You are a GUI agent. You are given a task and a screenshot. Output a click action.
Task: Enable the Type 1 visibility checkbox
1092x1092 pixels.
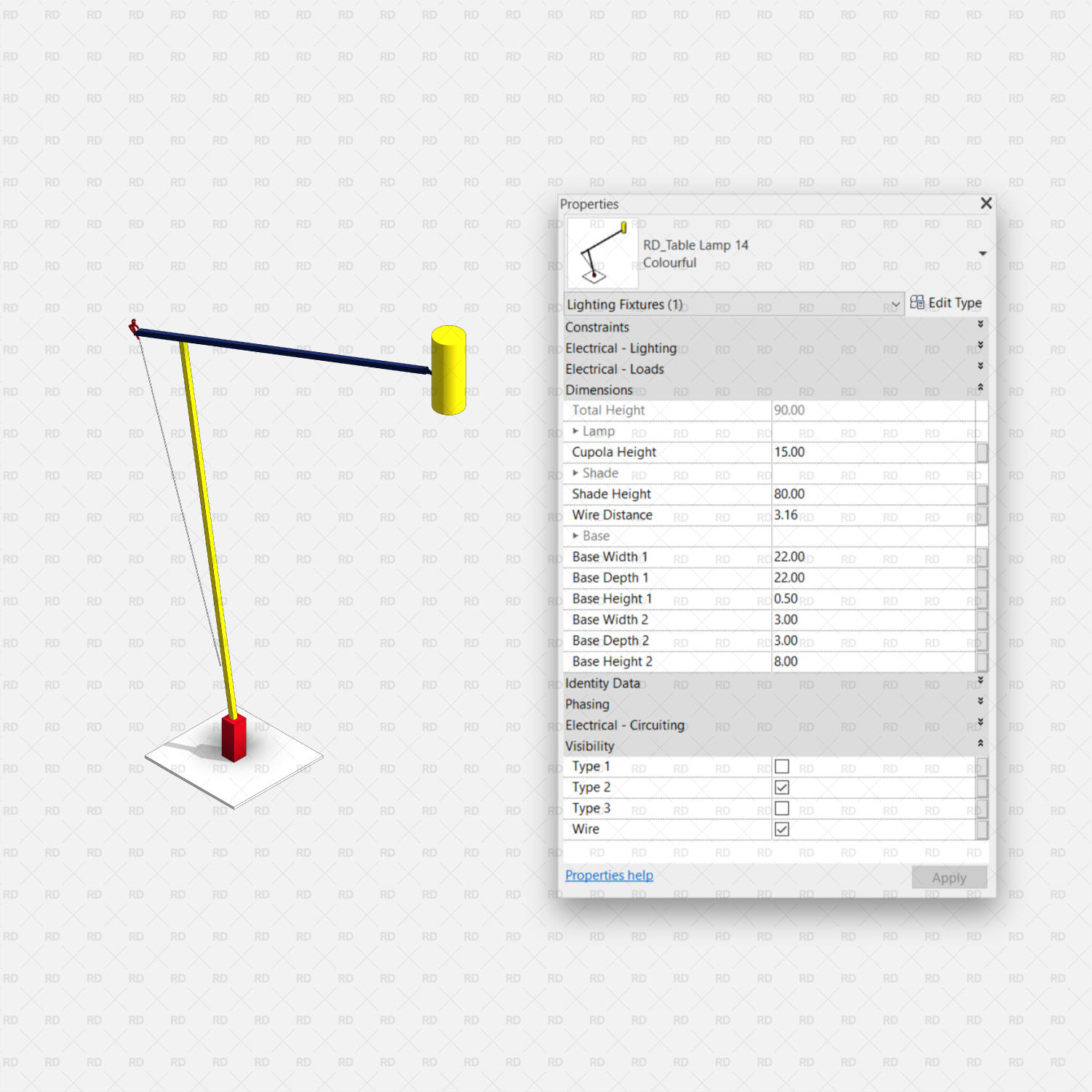781,766
